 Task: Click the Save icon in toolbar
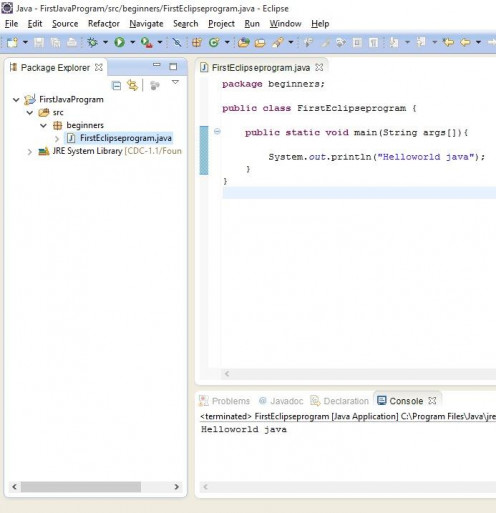[x=39, y=42]
